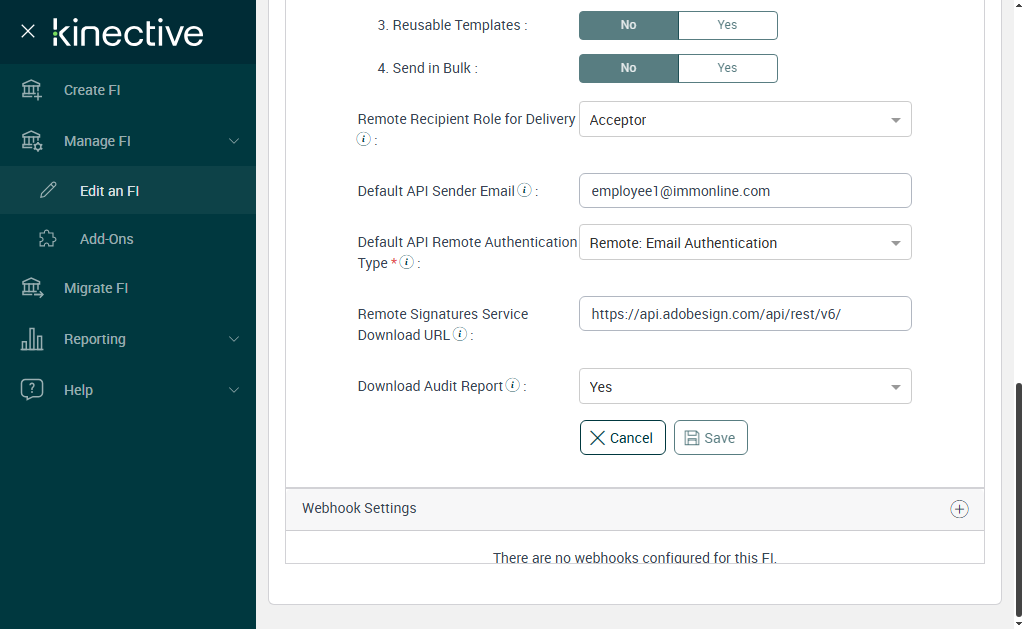Open Download Audit Report dropdown
Viewport: 1024px width, 629px height.
point(745,387)
